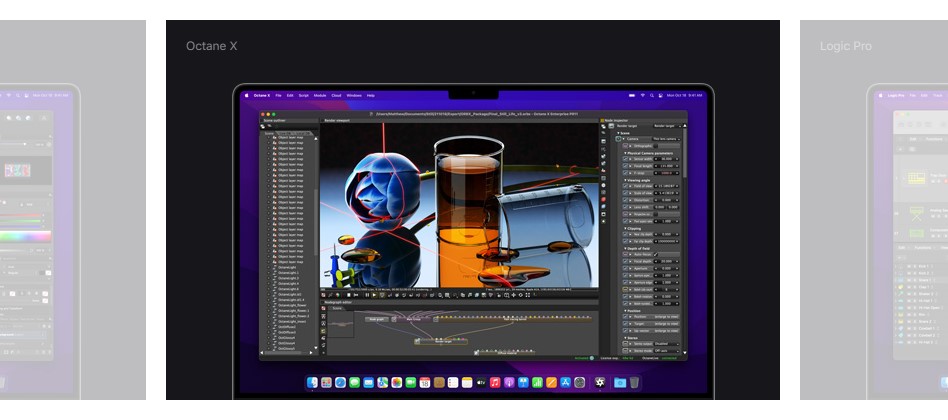948x420 pixels.
Task: Open the App Store icon in the Dock
Action: tap(565, 382)
